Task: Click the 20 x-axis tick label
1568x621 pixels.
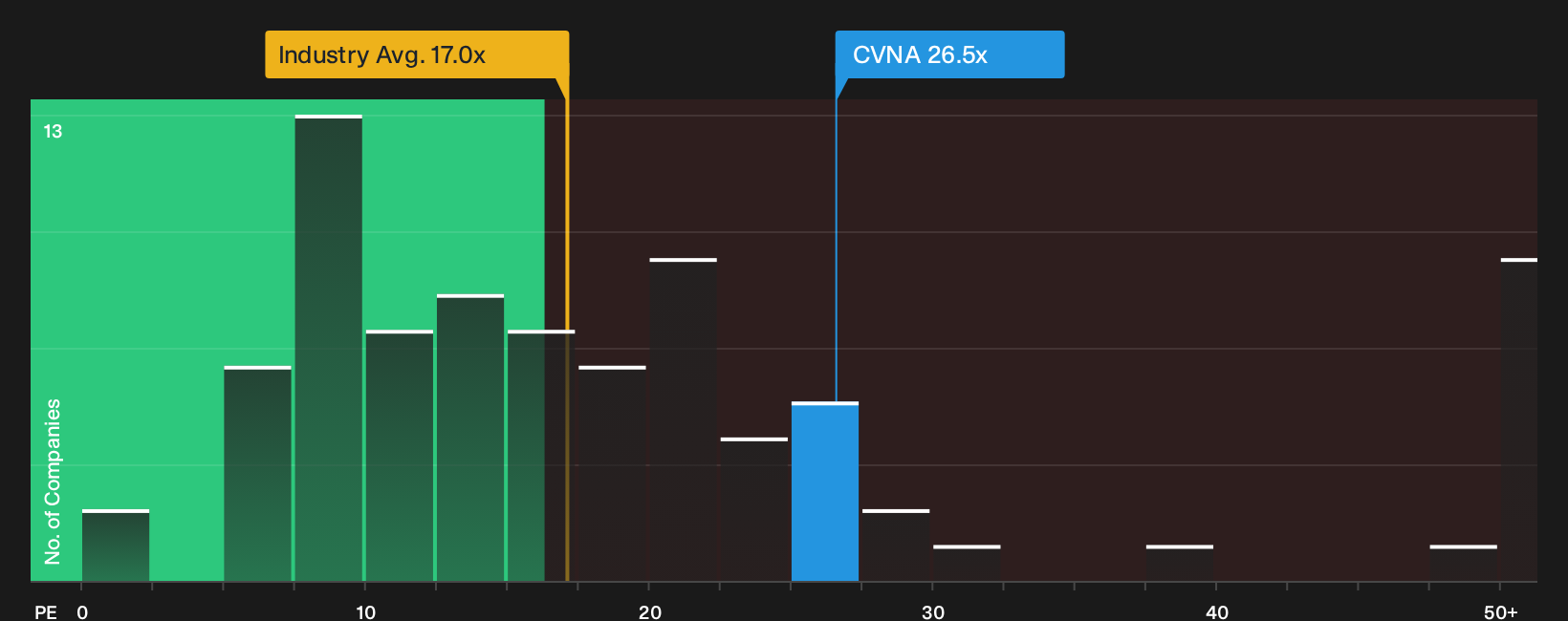Action: (x=650, y=612)
